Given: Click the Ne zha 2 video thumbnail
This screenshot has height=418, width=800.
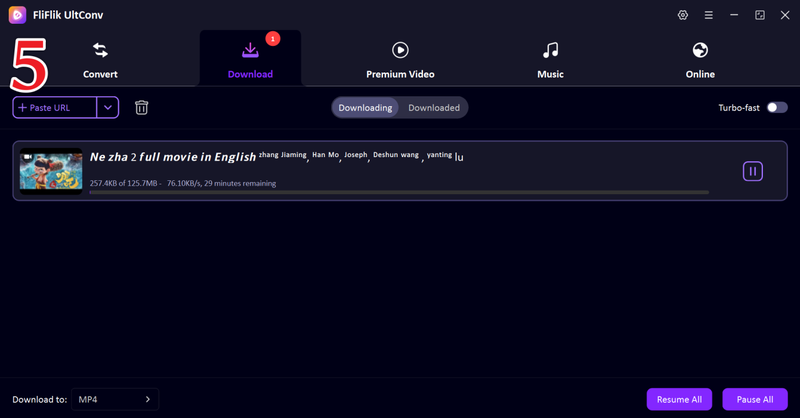Looking at the screenshot, I should pyautogui.click(x=51, y=171).
